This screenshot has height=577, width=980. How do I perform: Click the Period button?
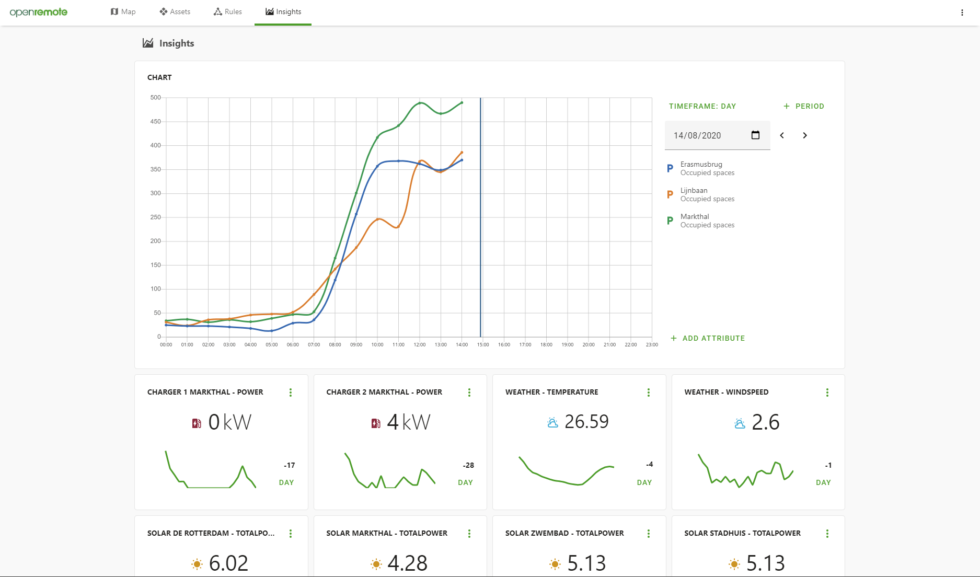tap(803, 105)
